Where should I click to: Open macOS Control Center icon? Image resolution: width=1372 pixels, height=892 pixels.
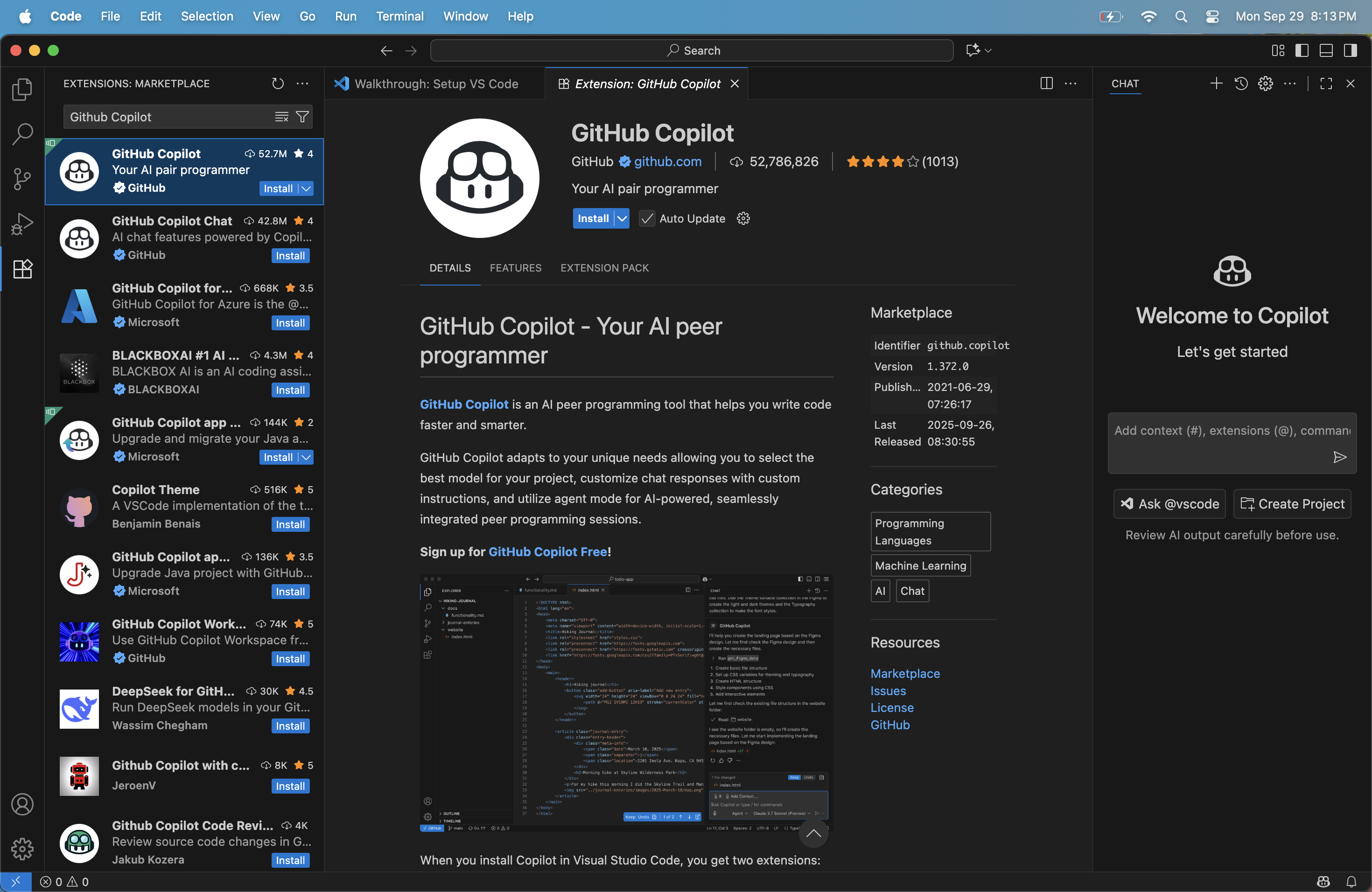1212,16
